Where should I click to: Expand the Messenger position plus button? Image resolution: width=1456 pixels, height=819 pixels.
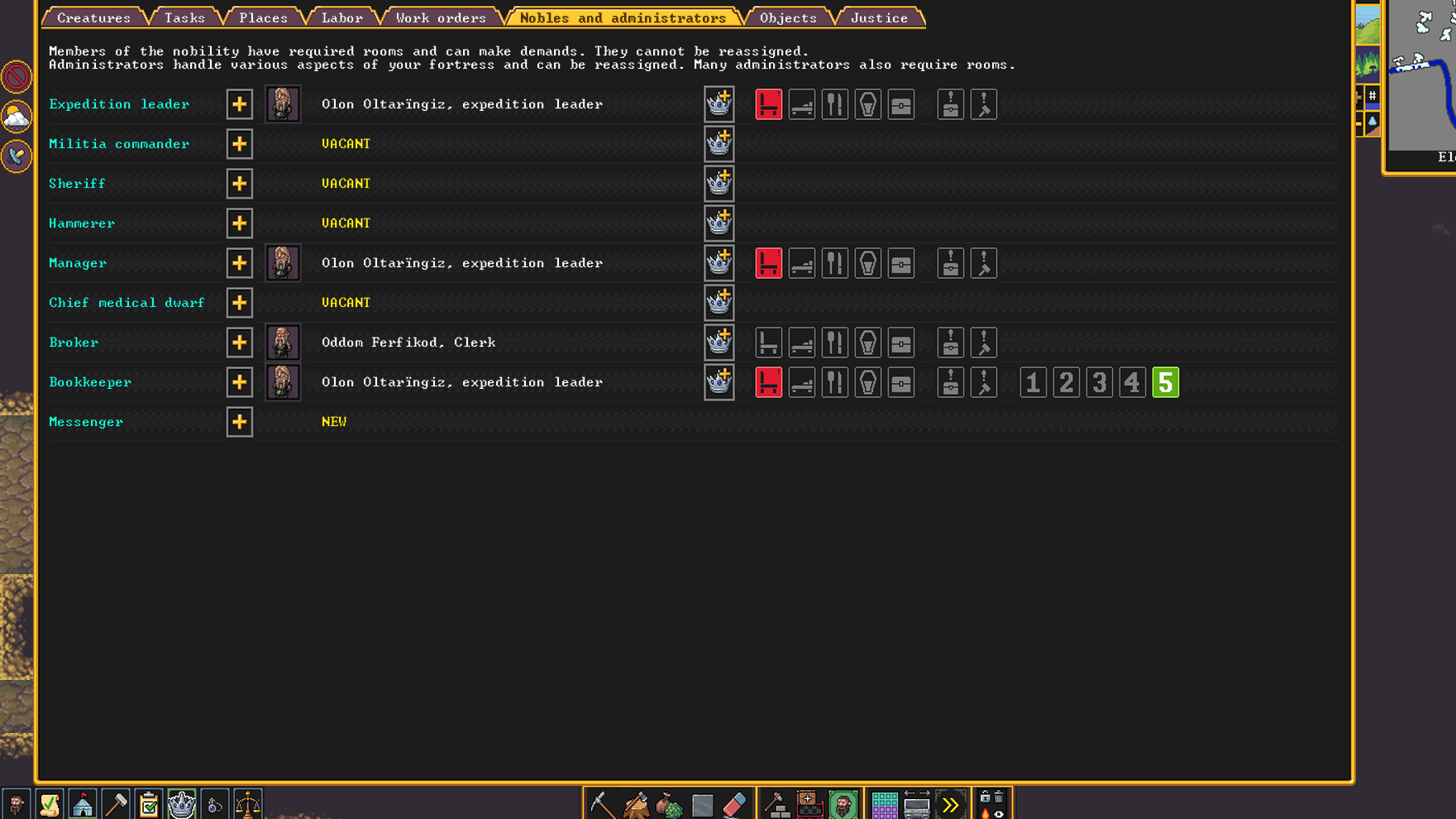click(239, 422)
